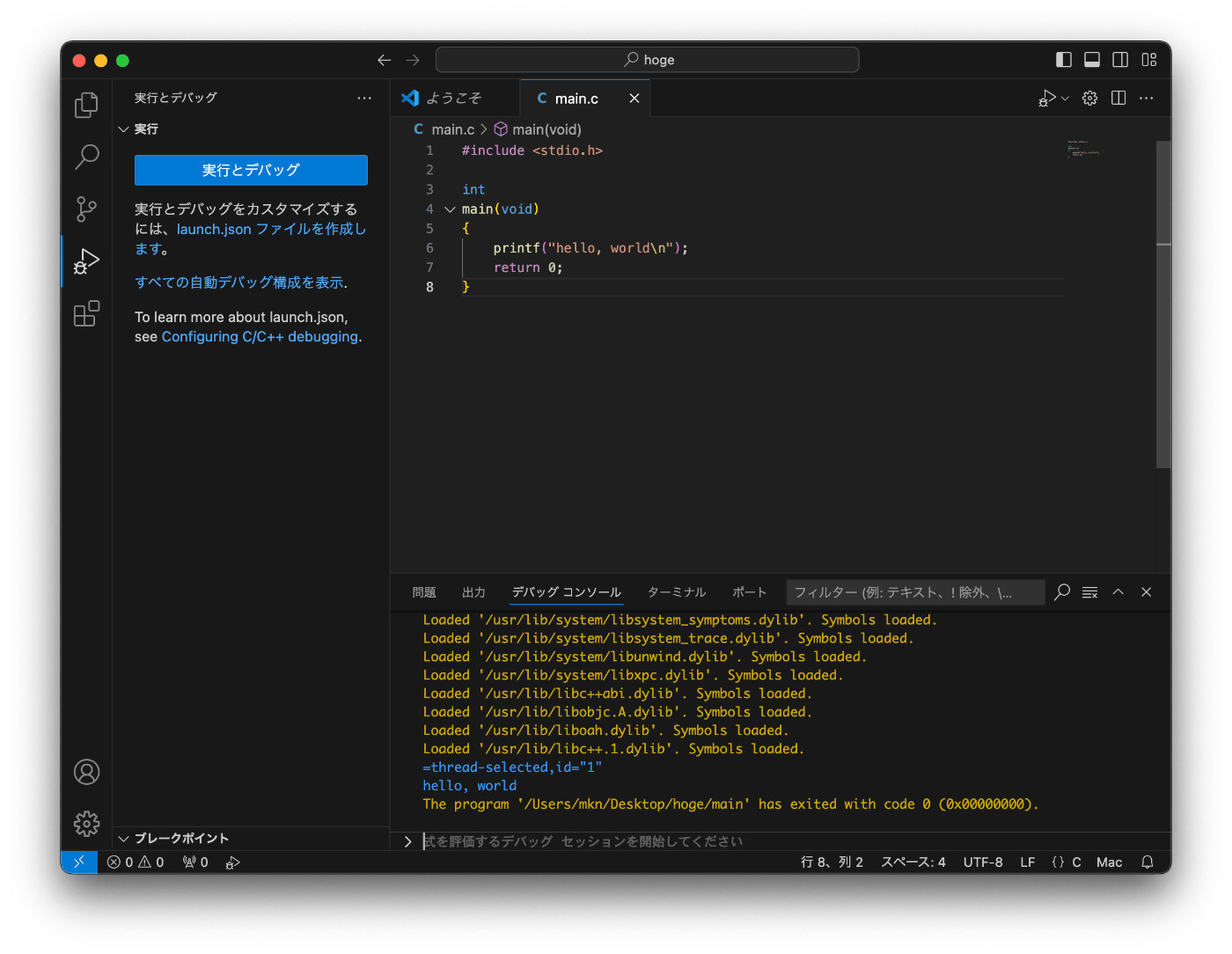Click the notifications bell in status bar

tap(1147, 862)
